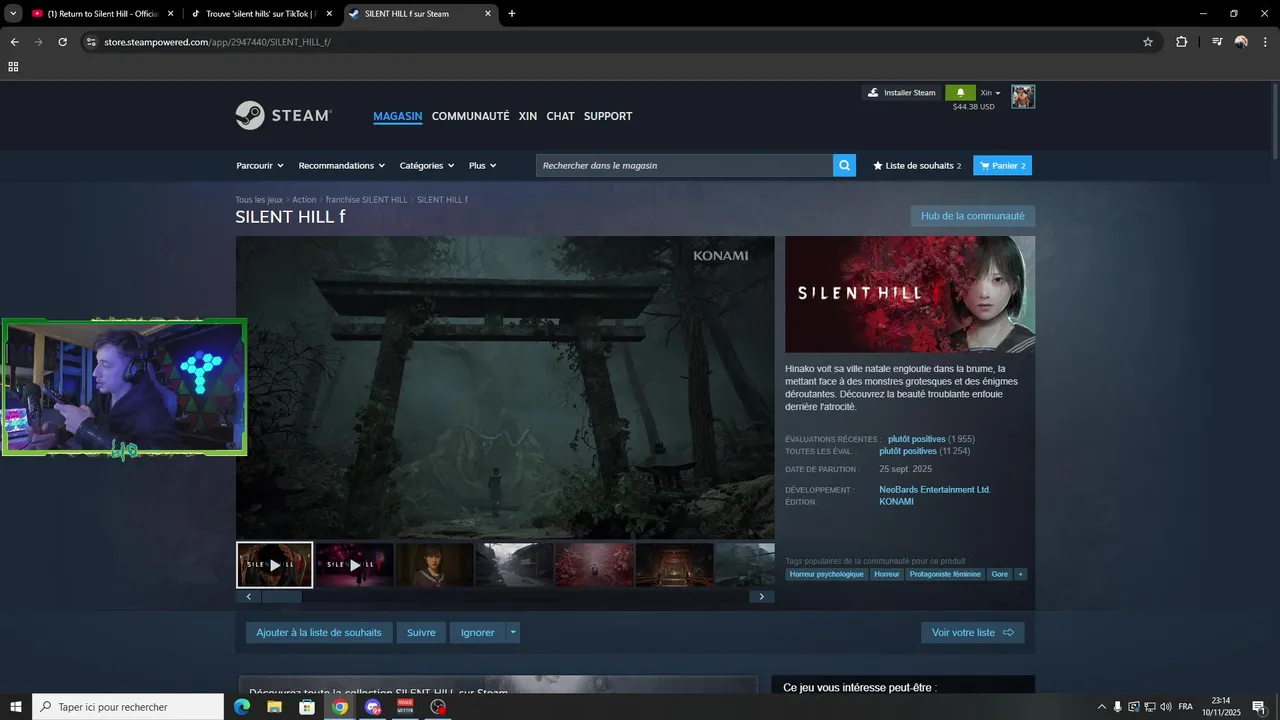The height and width of the screenshot is (720, 1280).
Task: Click the Suivre button
Action: click(x=421, y=632)
